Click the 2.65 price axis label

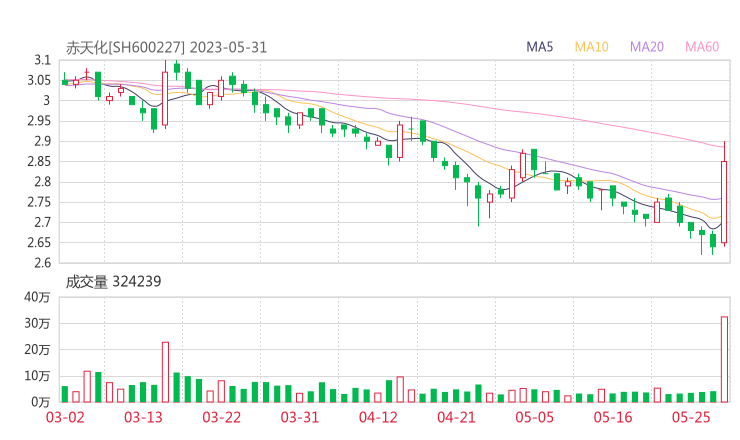[x=39, y=243]
